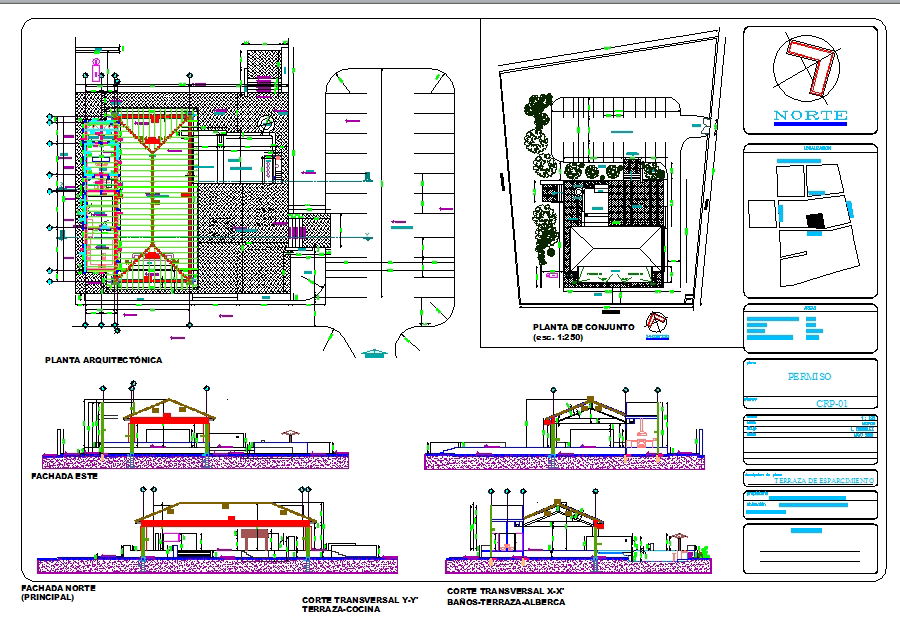
Task: Select the PERMISO text in the title block
Action: pyautogui.click(x=810, y=377)
